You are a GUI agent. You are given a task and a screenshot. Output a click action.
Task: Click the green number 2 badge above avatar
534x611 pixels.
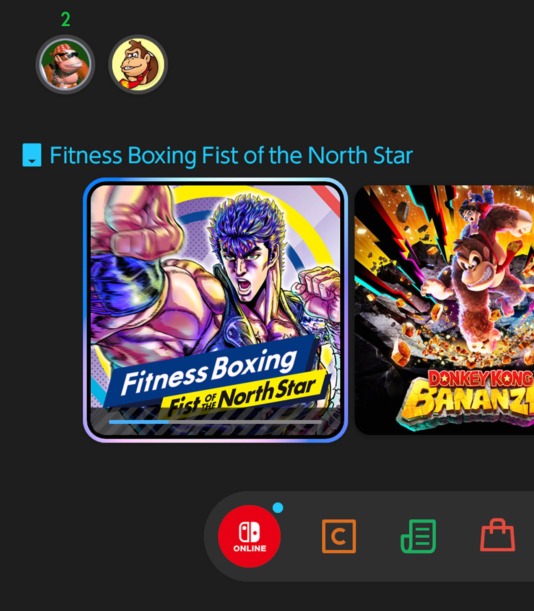[65, 19]
